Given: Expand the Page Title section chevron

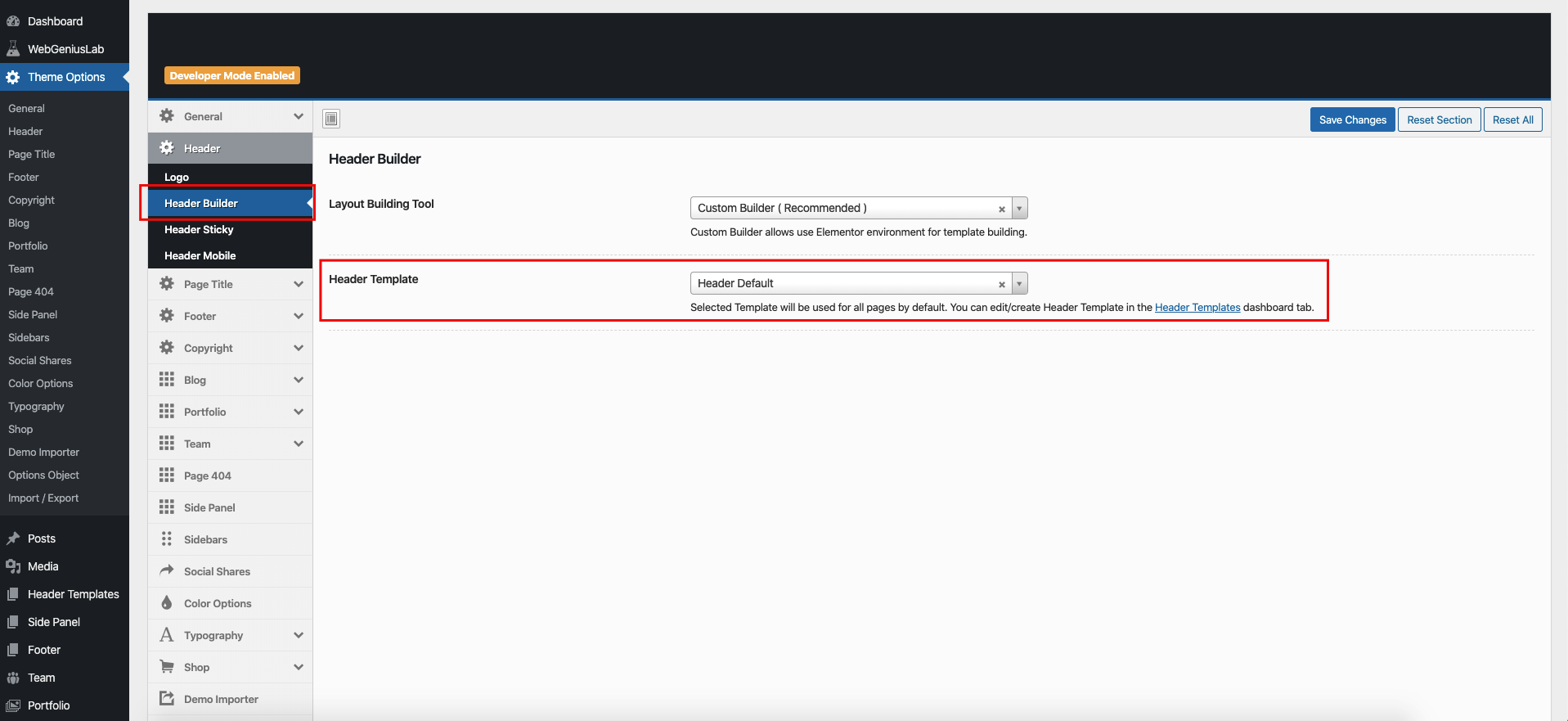Looking at the screenshot, I should click(x=299, y=284).
